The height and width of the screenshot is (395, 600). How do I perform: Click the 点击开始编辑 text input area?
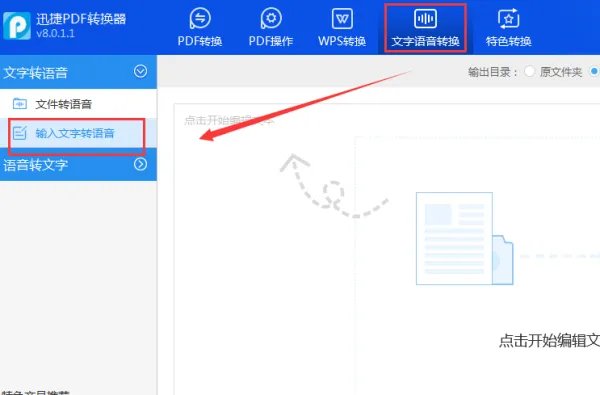pyautogui.click(x=387, y=249)
